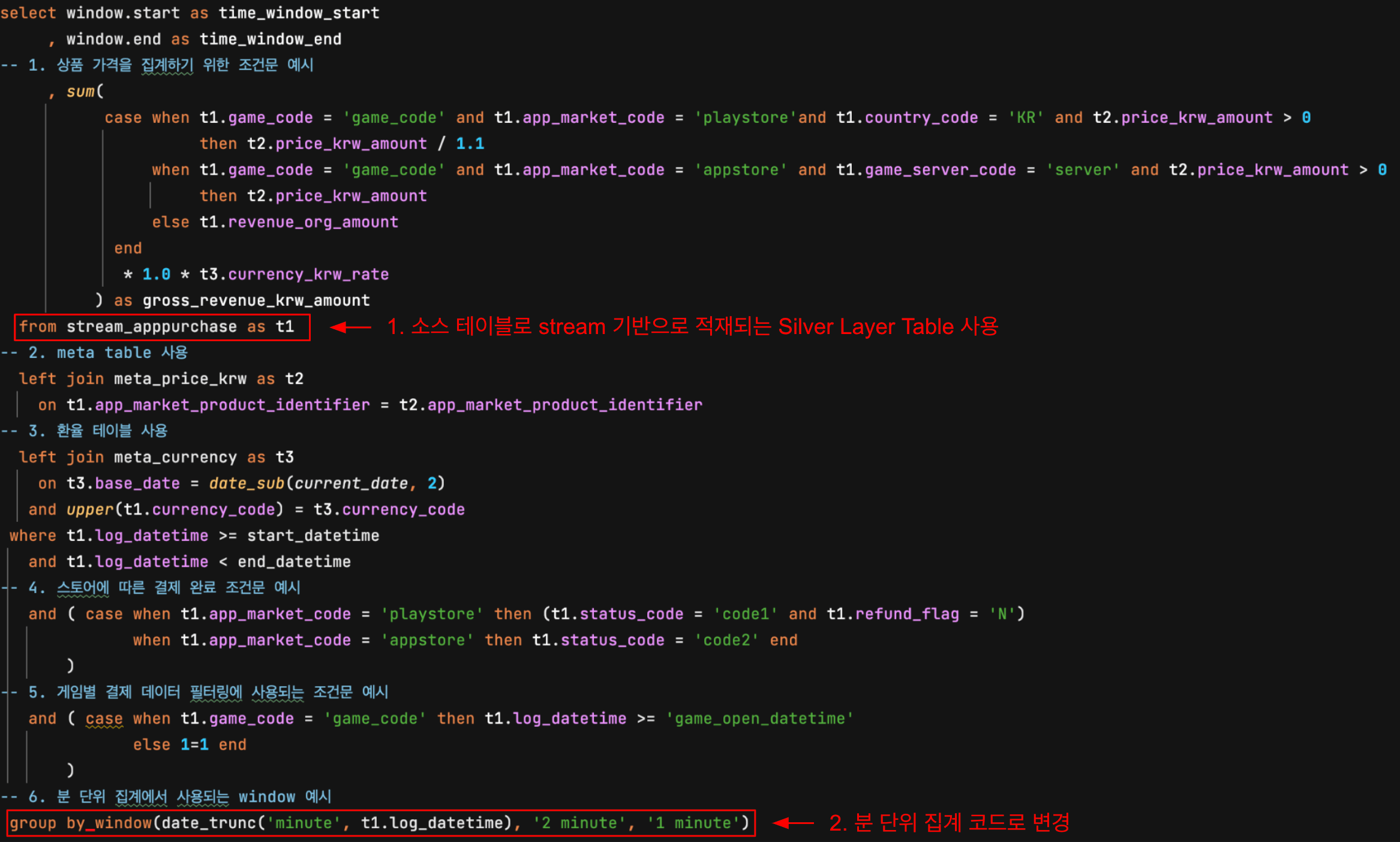Click 'gross_revenue_krw_amount' alias
Viewport: 1400px width, 842px height.
click(x=256, y=300)
